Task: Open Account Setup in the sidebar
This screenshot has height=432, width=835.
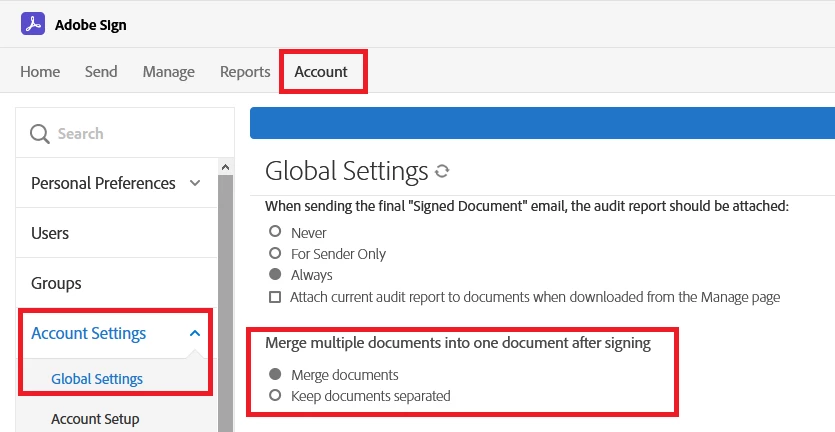Action: (95, 419)
